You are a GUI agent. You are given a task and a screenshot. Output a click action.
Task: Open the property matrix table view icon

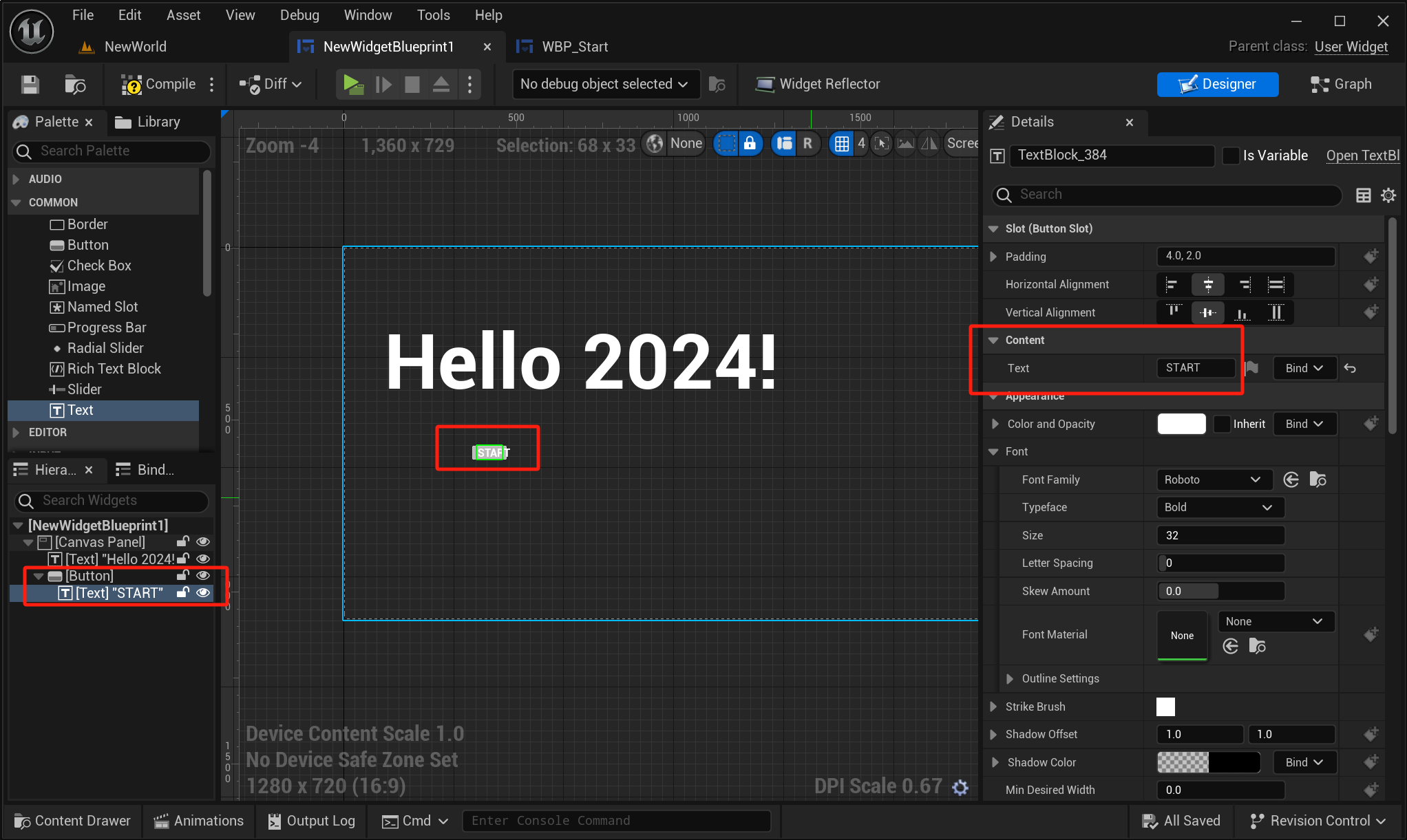click(x=1363, y=195)
